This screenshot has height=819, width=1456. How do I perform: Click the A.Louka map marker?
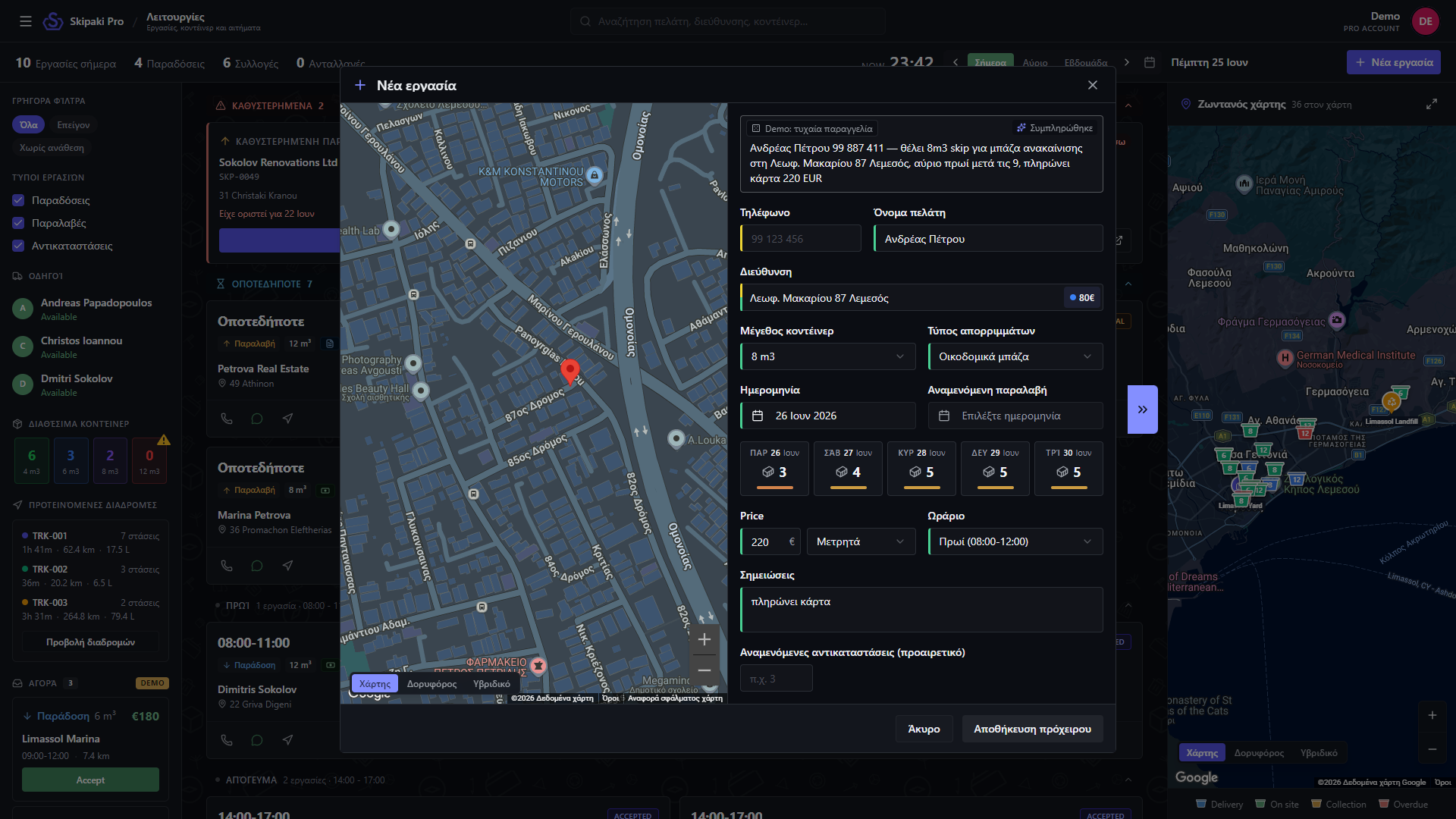pyautogui.click(x=676, y=439)
